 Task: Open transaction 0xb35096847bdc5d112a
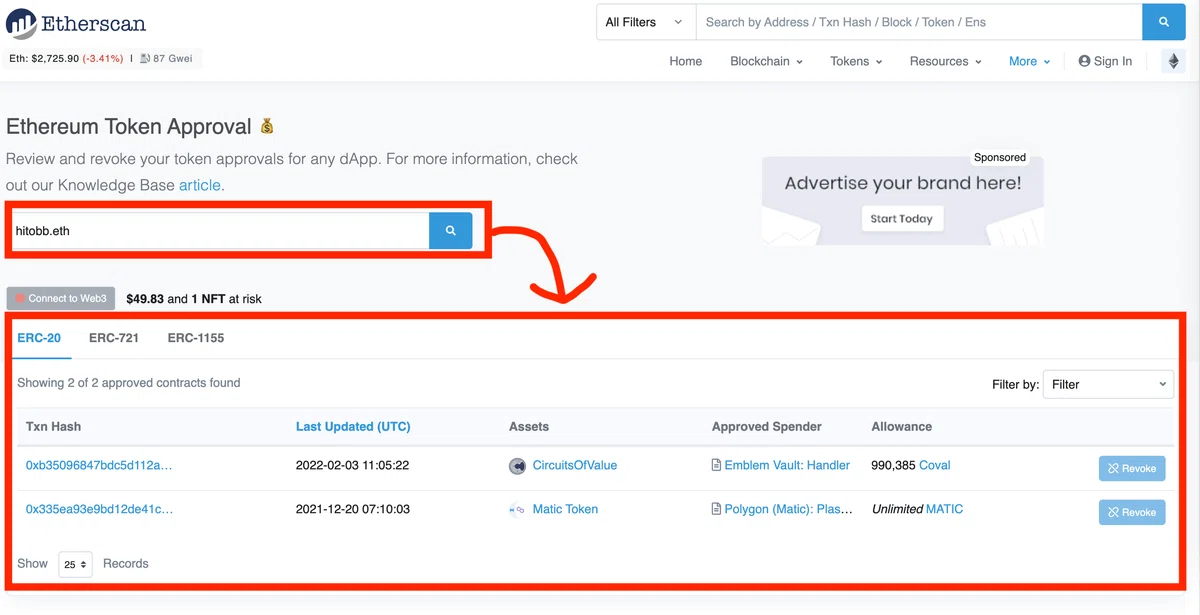point(99,465)
